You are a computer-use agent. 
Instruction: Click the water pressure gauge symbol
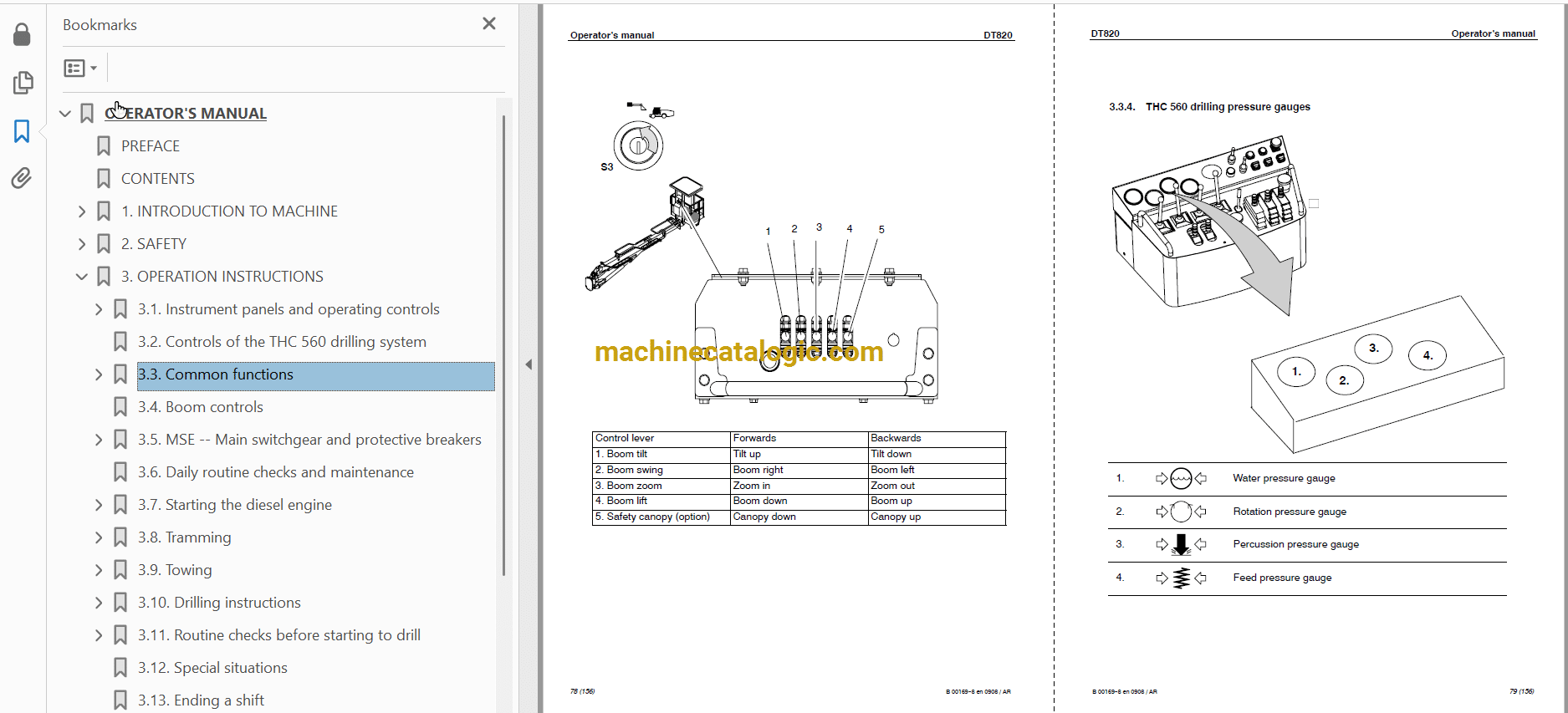(1181, 479)
